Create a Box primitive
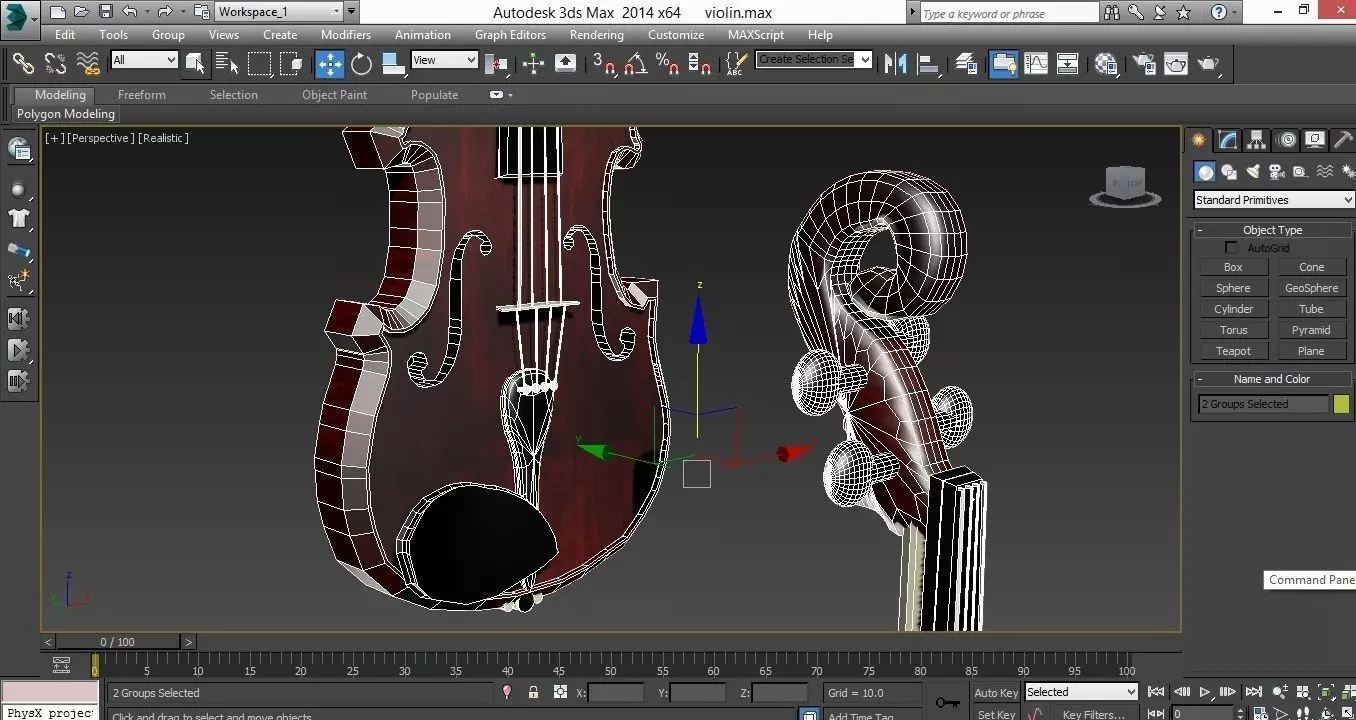Viewport: 1356px width, 720px height. tap(1233, 267)
